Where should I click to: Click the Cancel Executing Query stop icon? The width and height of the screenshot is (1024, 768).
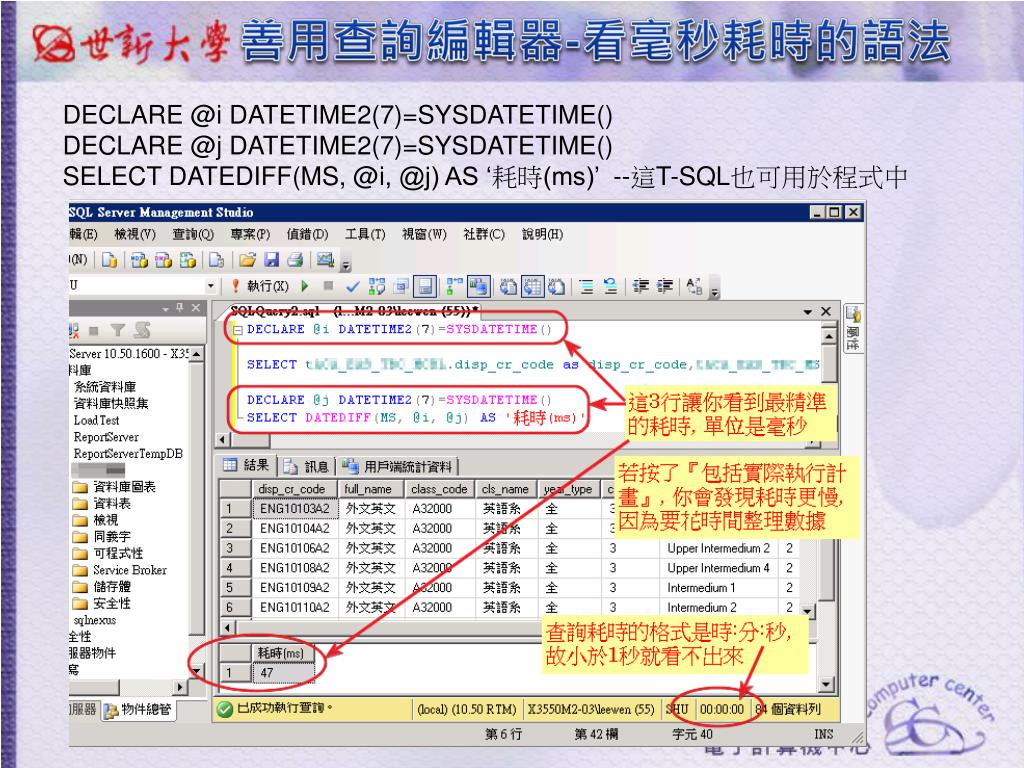point(328,285)
